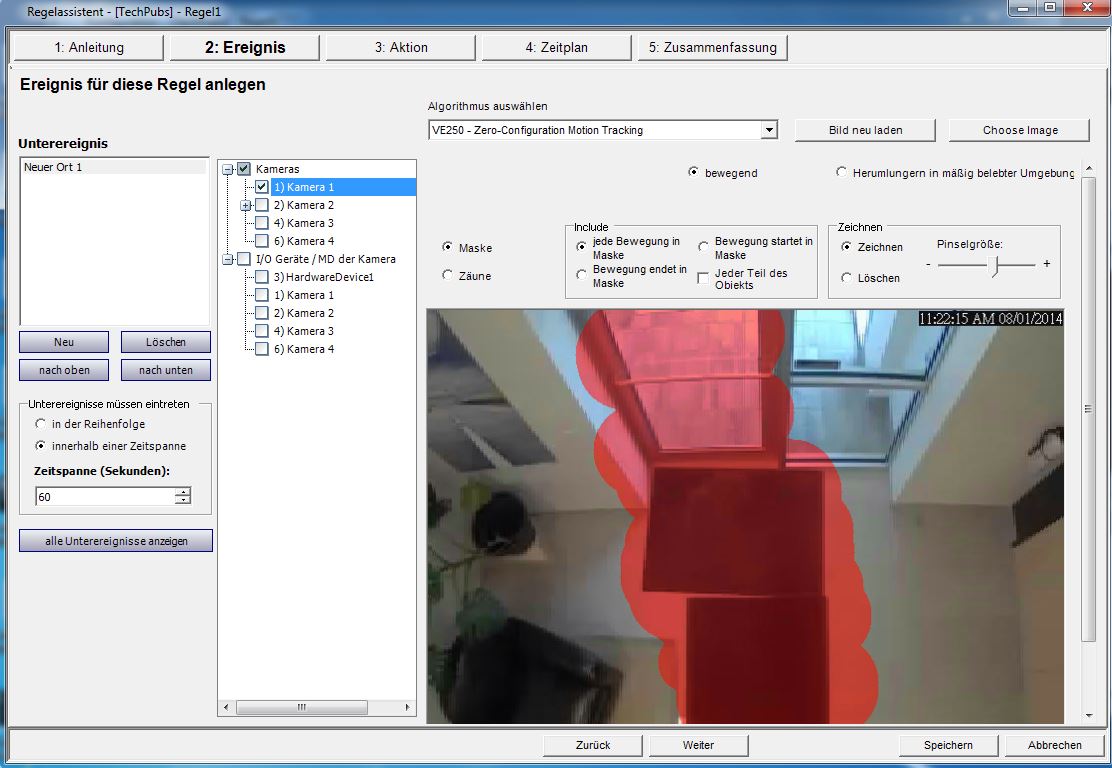Viewport: 1112px width, 768px height.
Task: Expand the 2) Kamera 2 node under Kameras
Action: coord(245,206)
